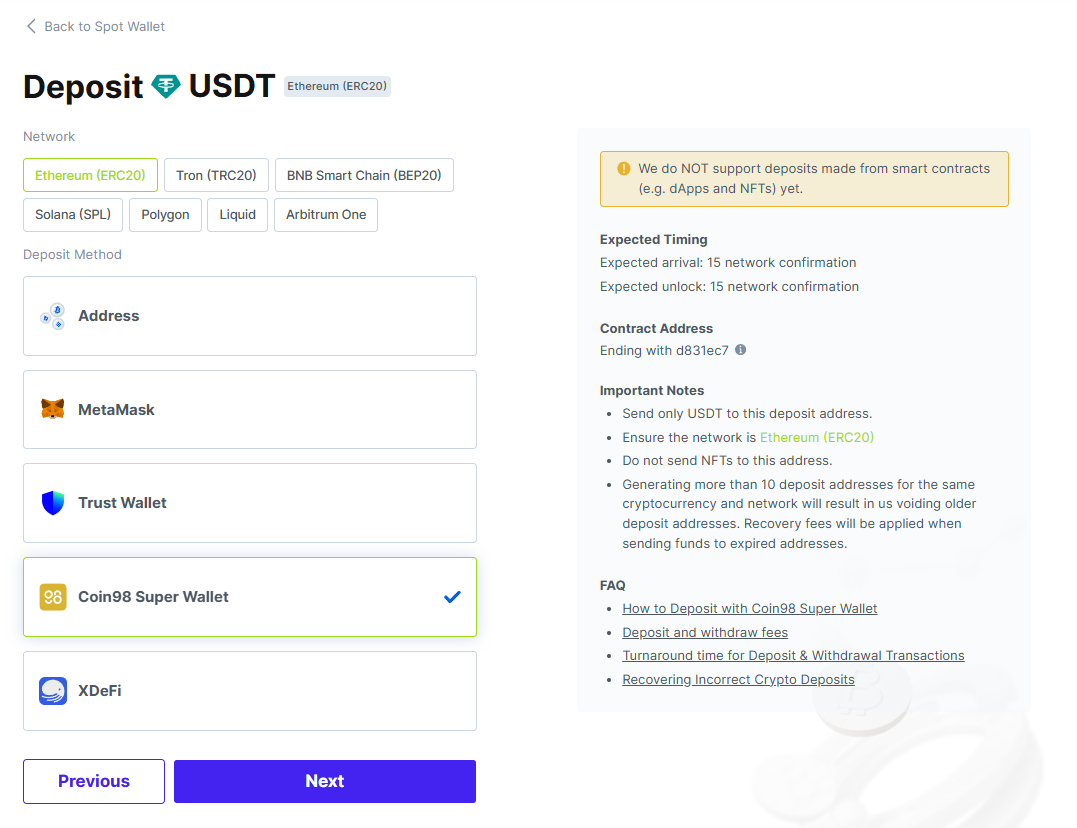
Task: Select Tron (TRC20) network
Action: (x=216, y=175)
